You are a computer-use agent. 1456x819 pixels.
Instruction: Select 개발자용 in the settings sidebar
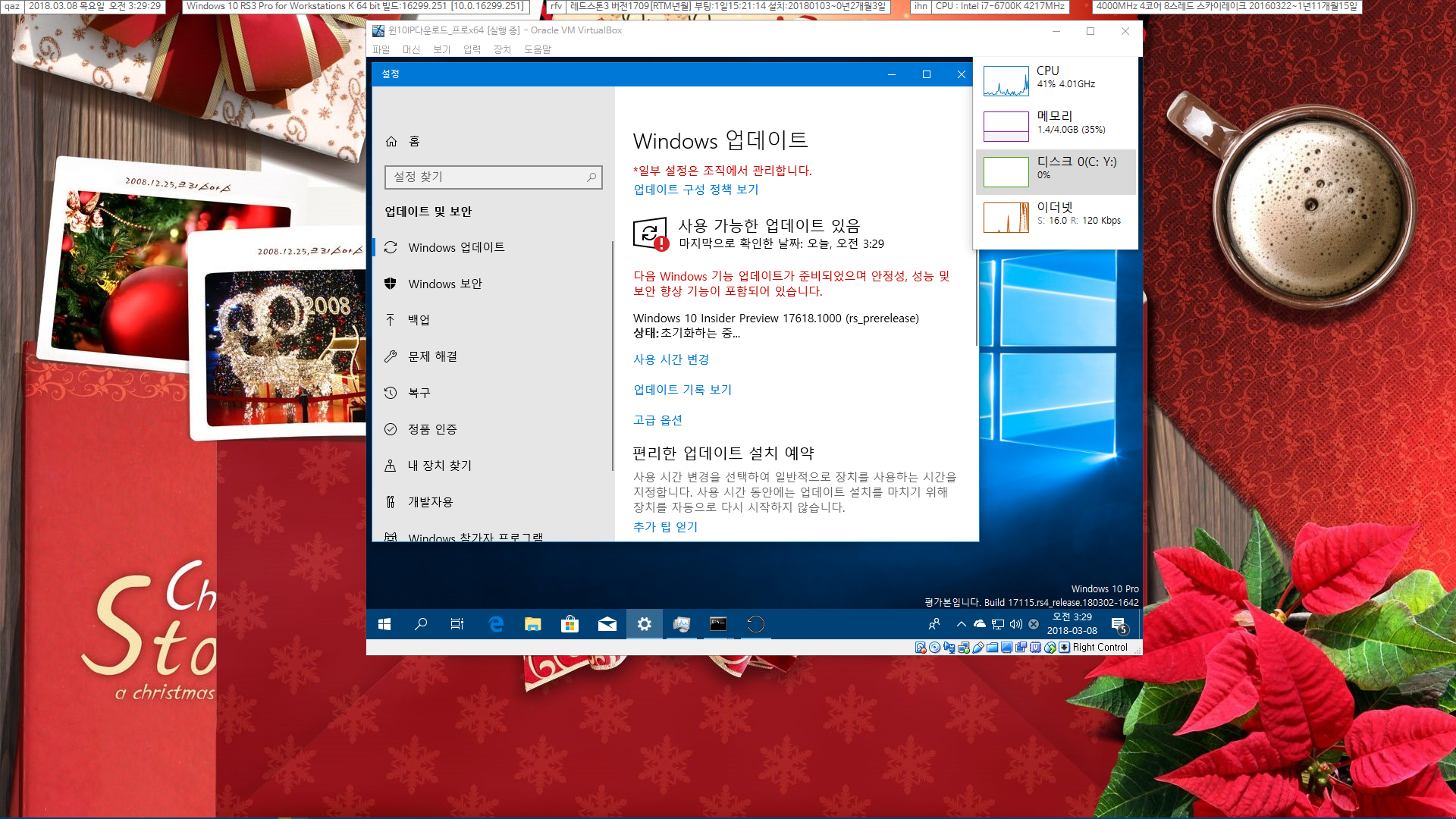coord(491,502)
